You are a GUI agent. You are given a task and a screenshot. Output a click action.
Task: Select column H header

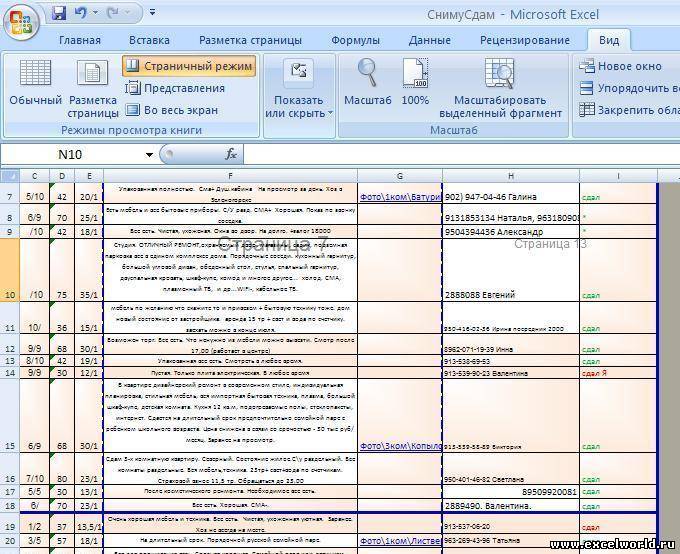tap(511, 176)
